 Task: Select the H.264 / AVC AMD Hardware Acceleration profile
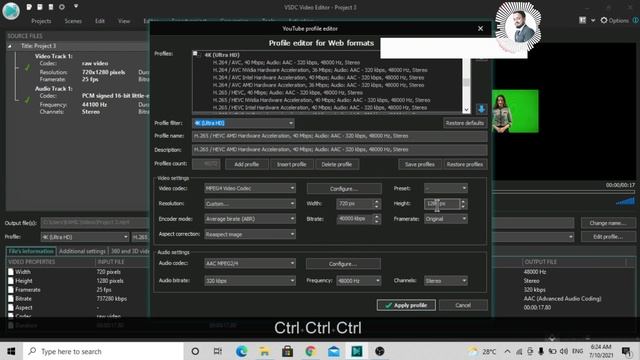point(318,85)
